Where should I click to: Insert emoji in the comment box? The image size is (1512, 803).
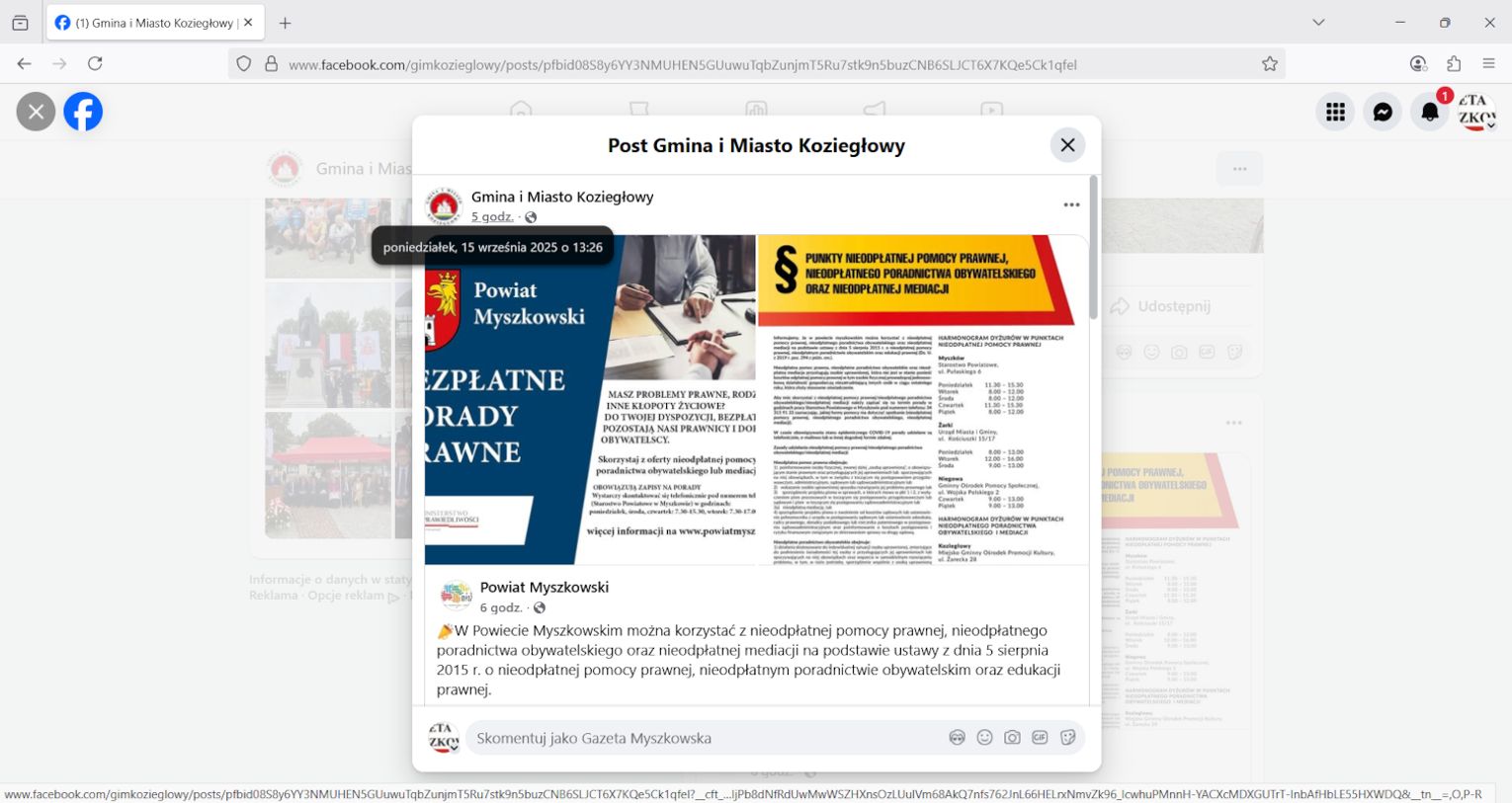point(984,738)
